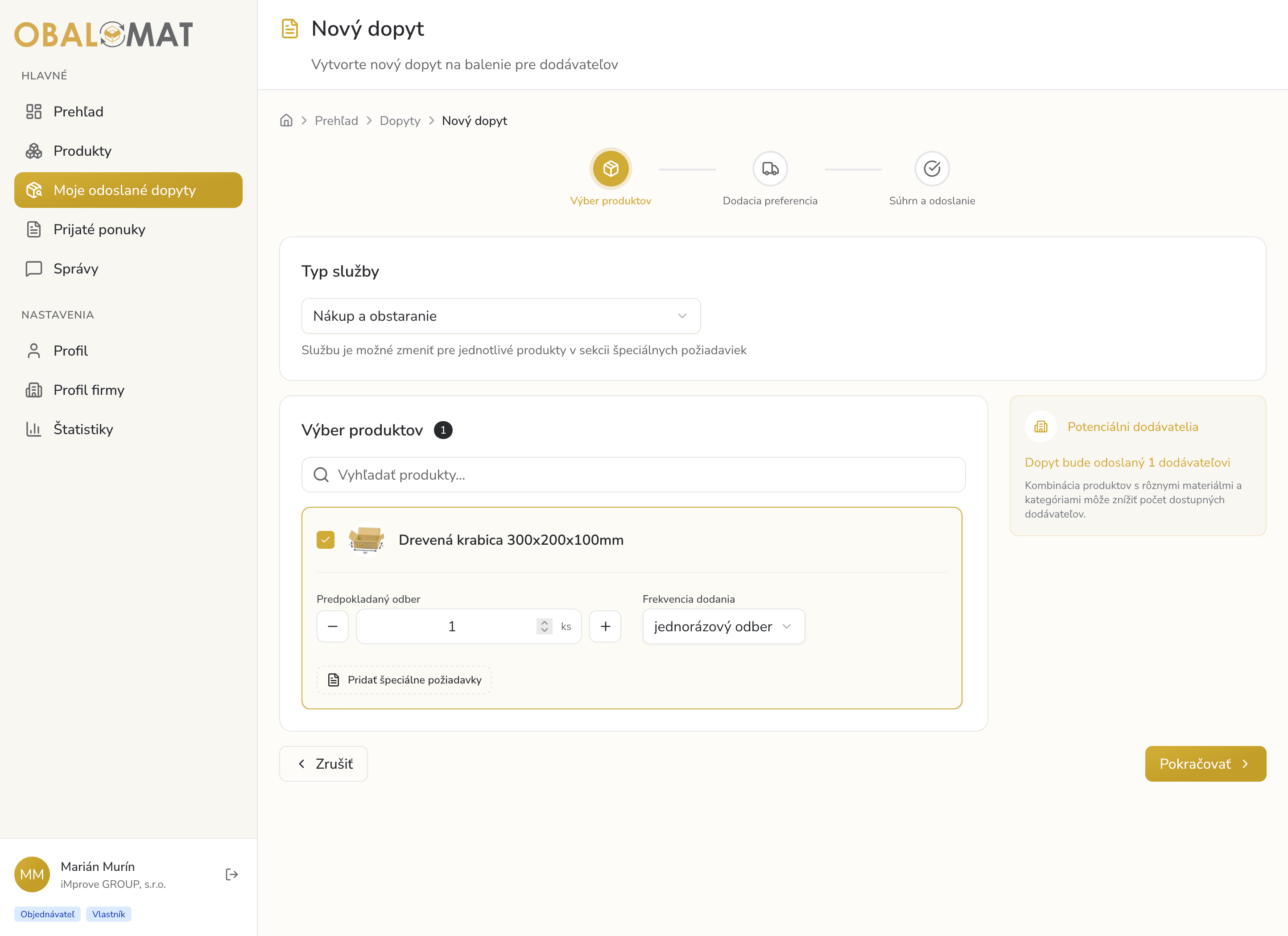Click the Dopyty breadcrumb link
The width and height of the screenshot is (1288, 936).
(x=400, y=120)
